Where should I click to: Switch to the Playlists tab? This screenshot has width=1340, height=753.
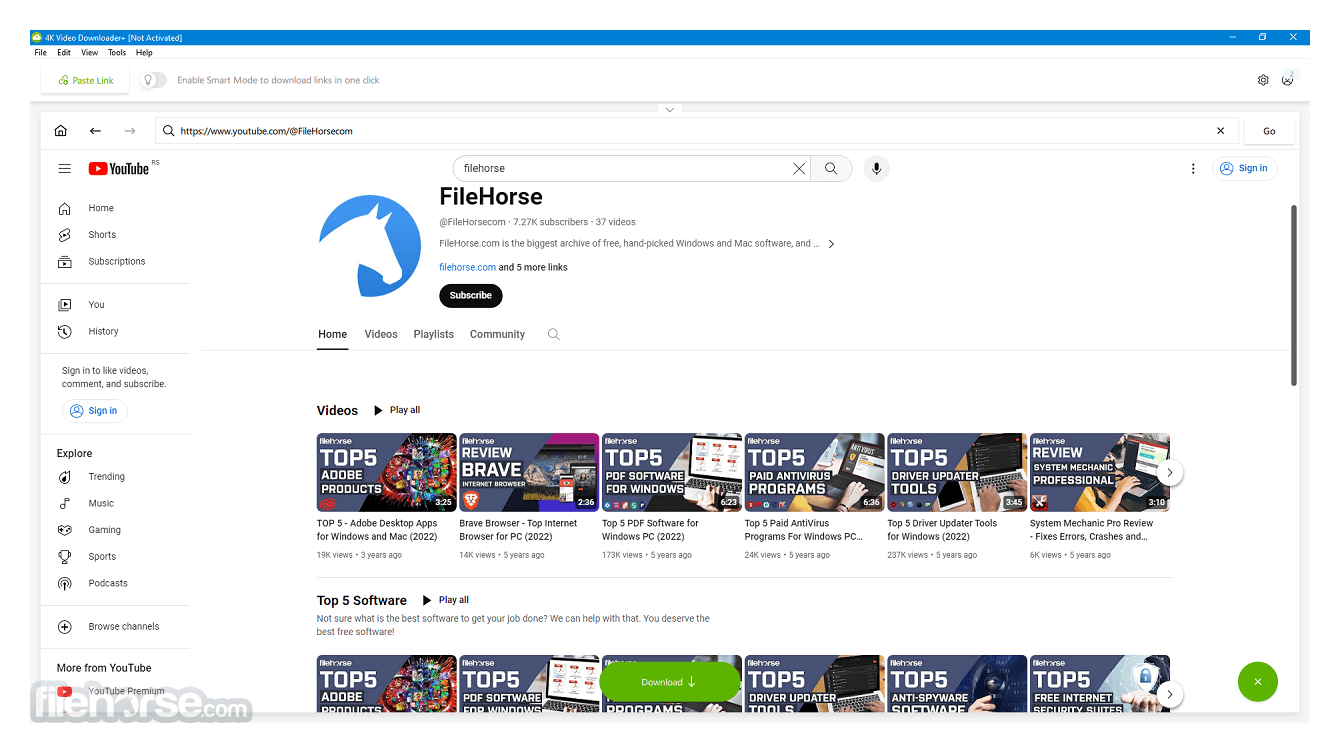pyautogui.click(x=434, y=335)
